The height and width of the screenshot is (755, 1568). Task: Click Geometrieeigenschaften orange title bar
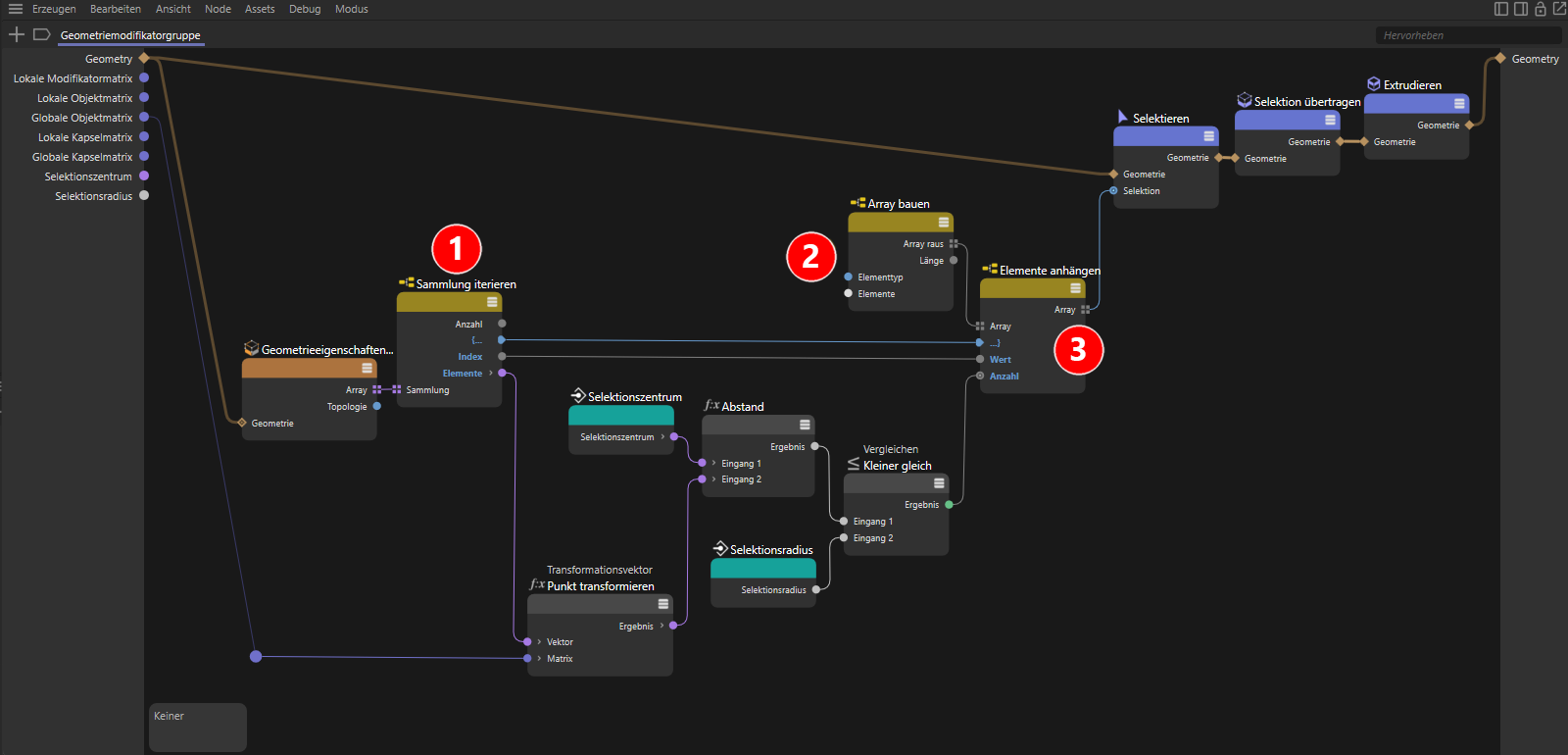tap(309, 368)
